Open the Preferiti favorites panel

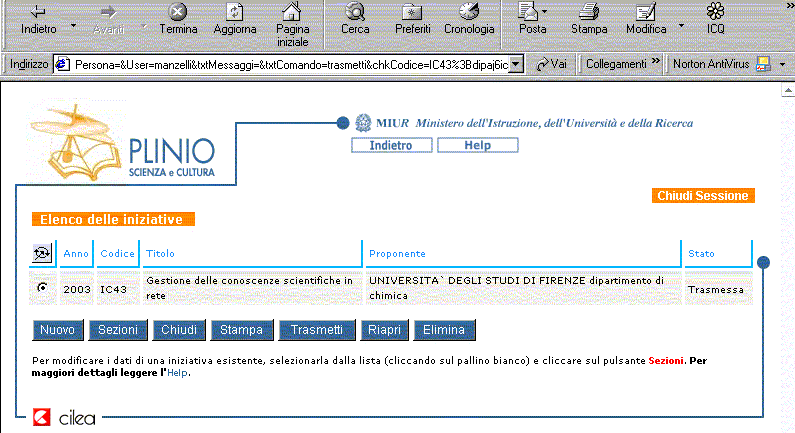[412, 11]
